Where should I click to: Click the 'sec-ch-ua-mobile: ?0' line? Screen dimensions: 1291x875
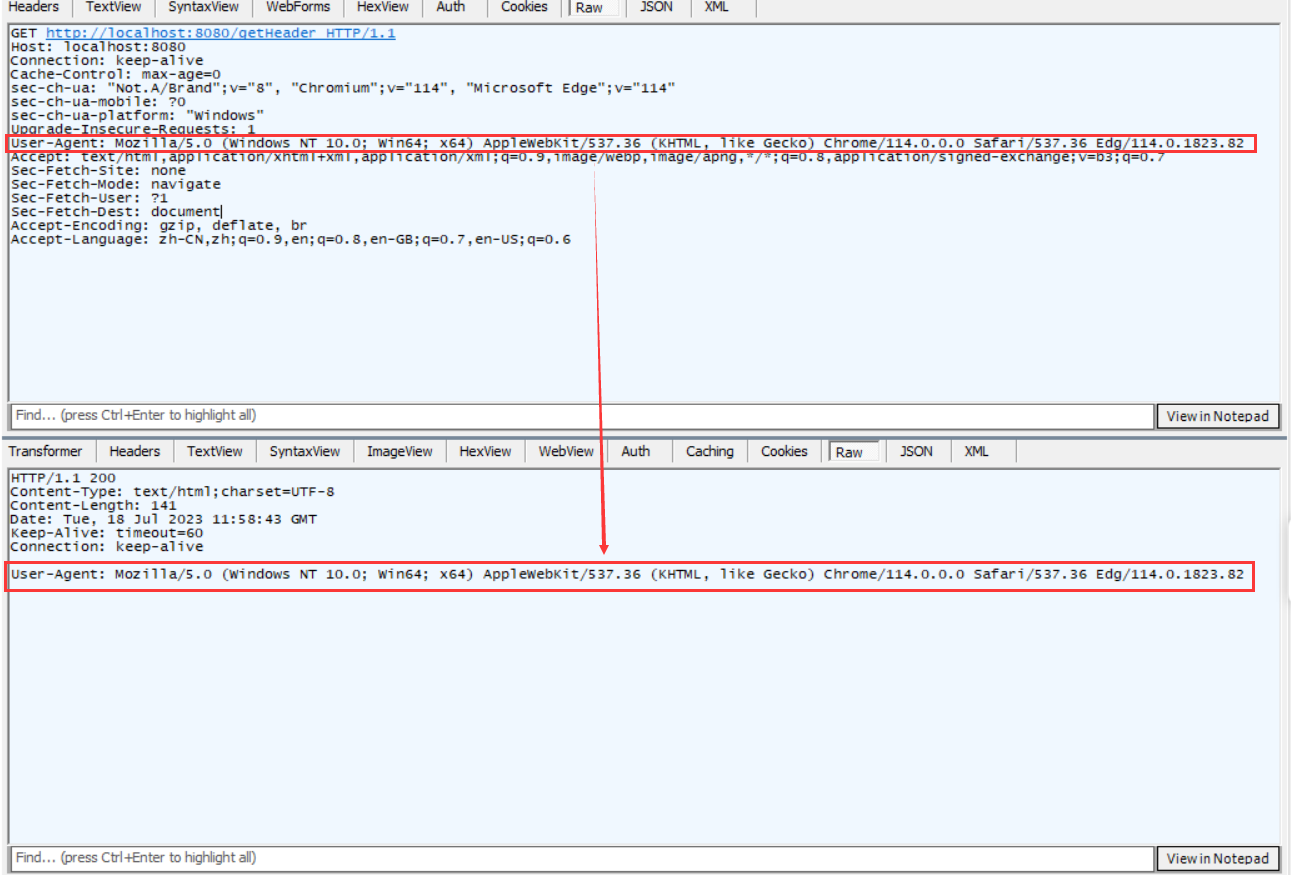(x=98, y=102)
